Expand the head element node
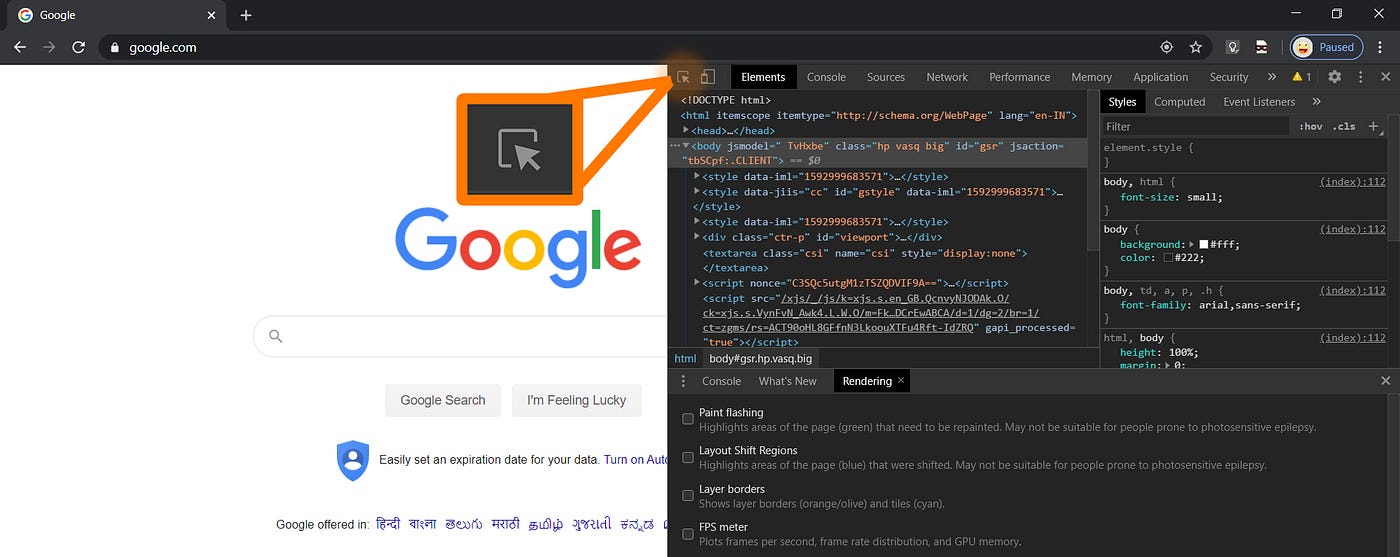 point(686,131)
